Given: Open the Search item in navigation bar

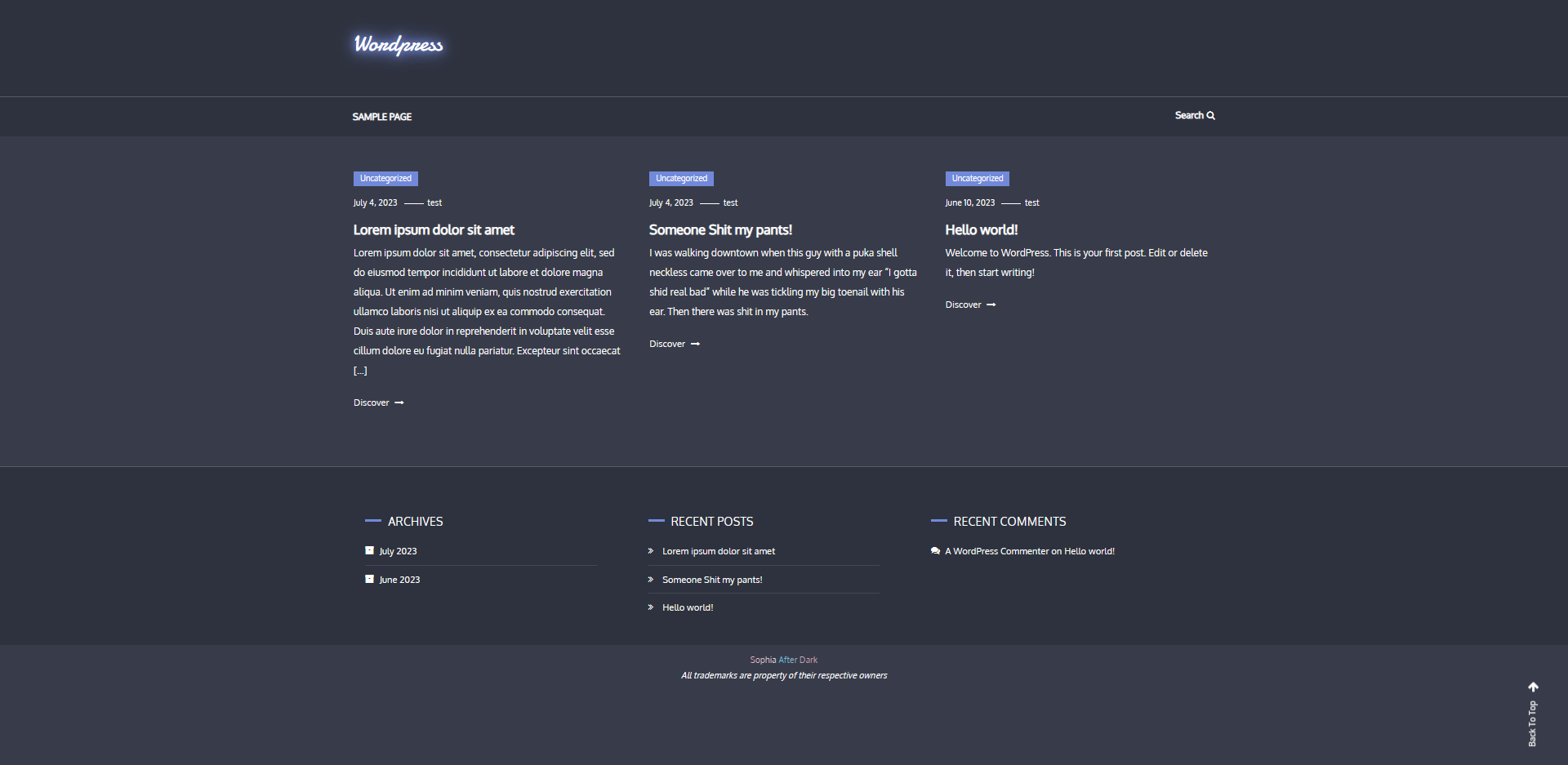Looking at the screenshot, I should [x=1189, y=116].
